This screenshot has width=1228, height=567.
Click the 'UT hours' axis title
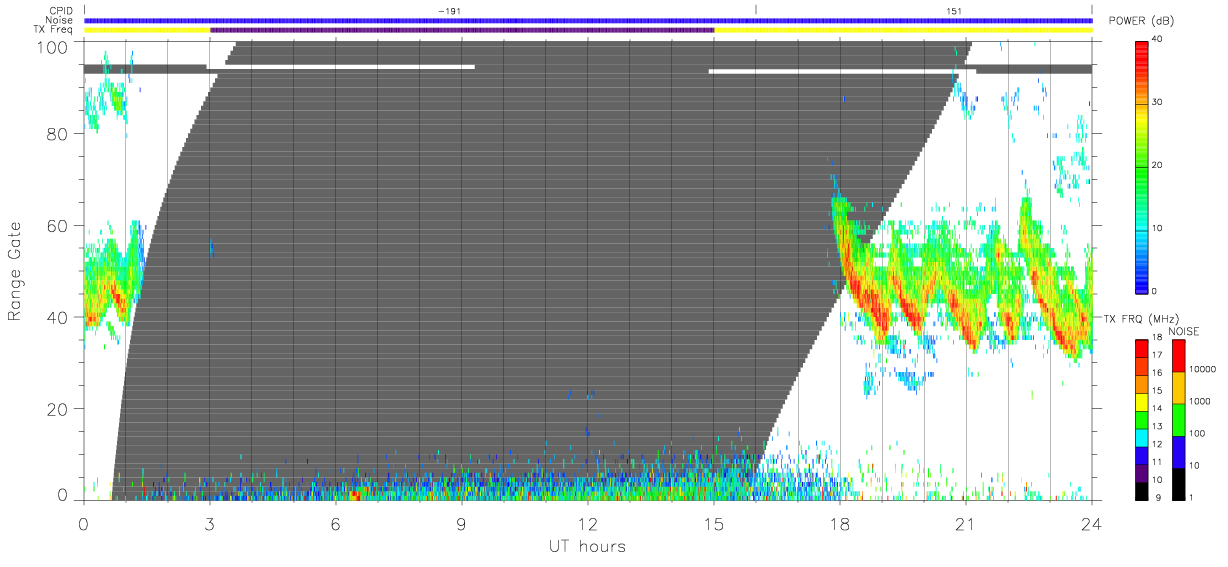pos(588,546)
